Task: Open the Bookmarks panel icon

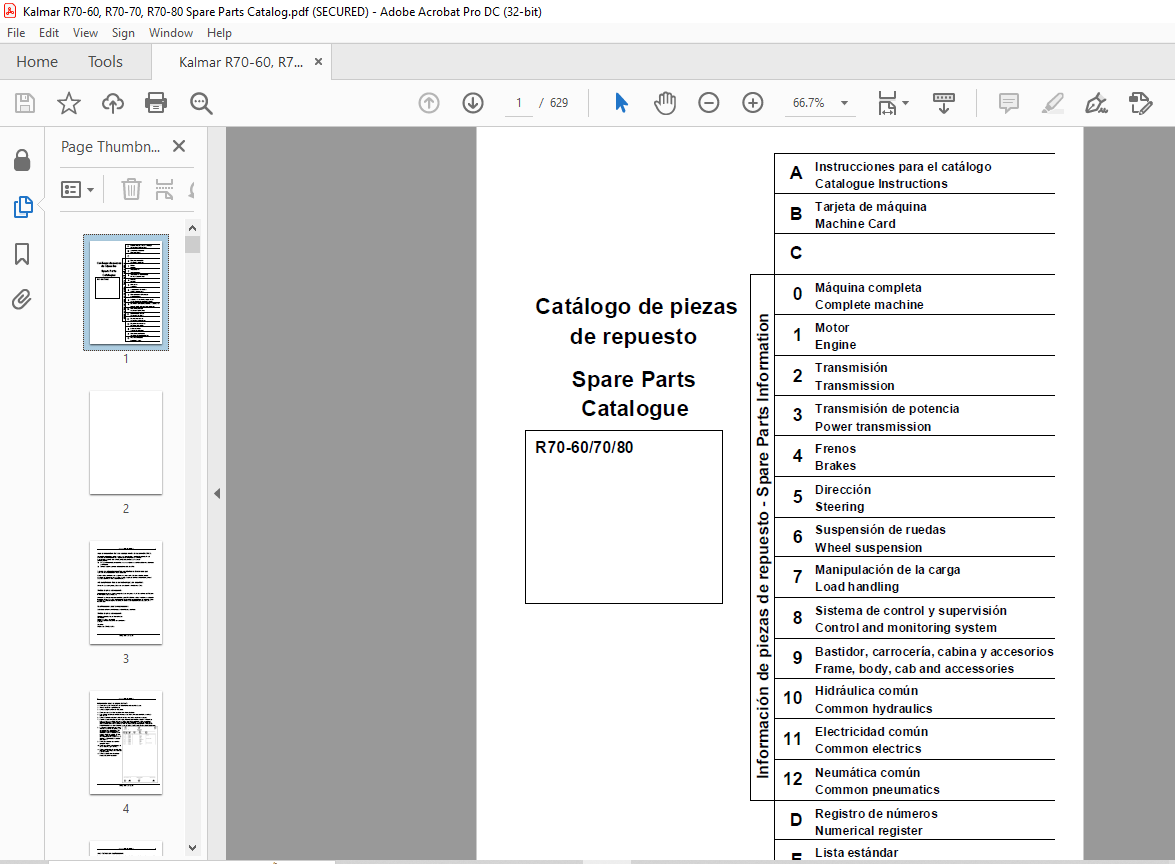Action: (22, 254)
